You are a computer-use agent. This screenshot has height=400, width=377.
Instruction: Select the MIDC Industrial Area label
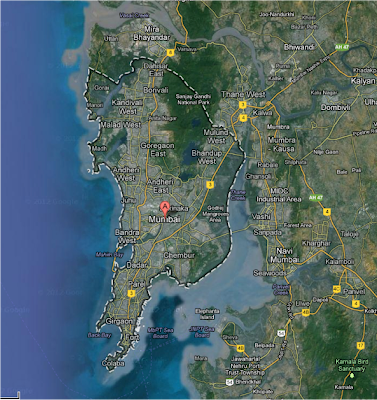(279, 195)
